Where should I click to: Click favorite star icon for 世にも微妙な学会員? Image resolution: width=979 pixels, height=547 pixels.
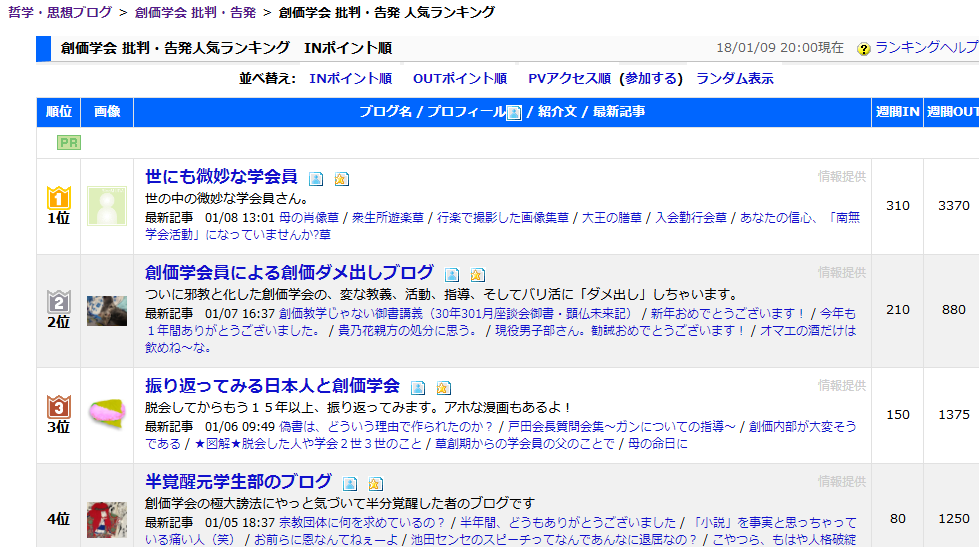coord(341,179)
